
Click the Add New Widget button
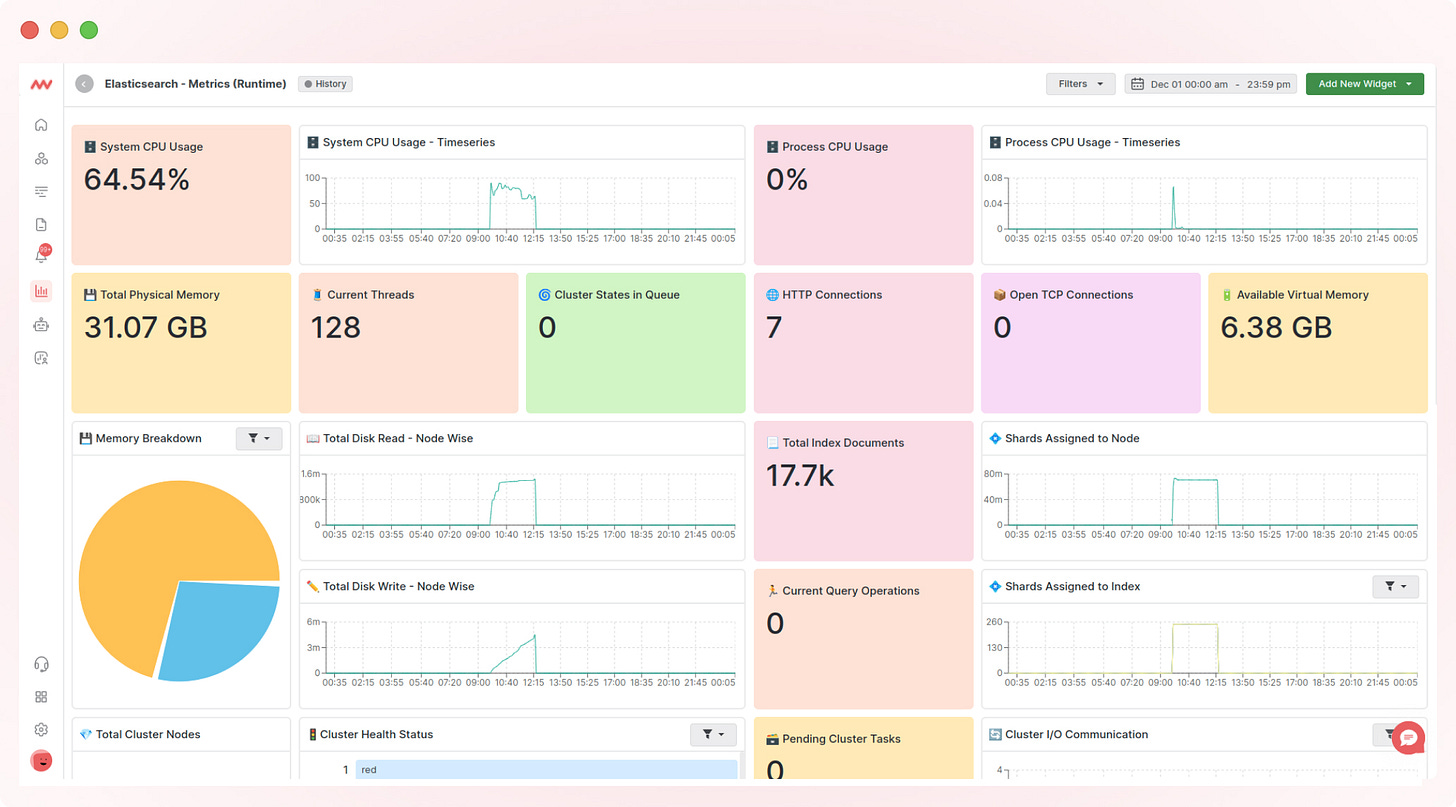1365,84
